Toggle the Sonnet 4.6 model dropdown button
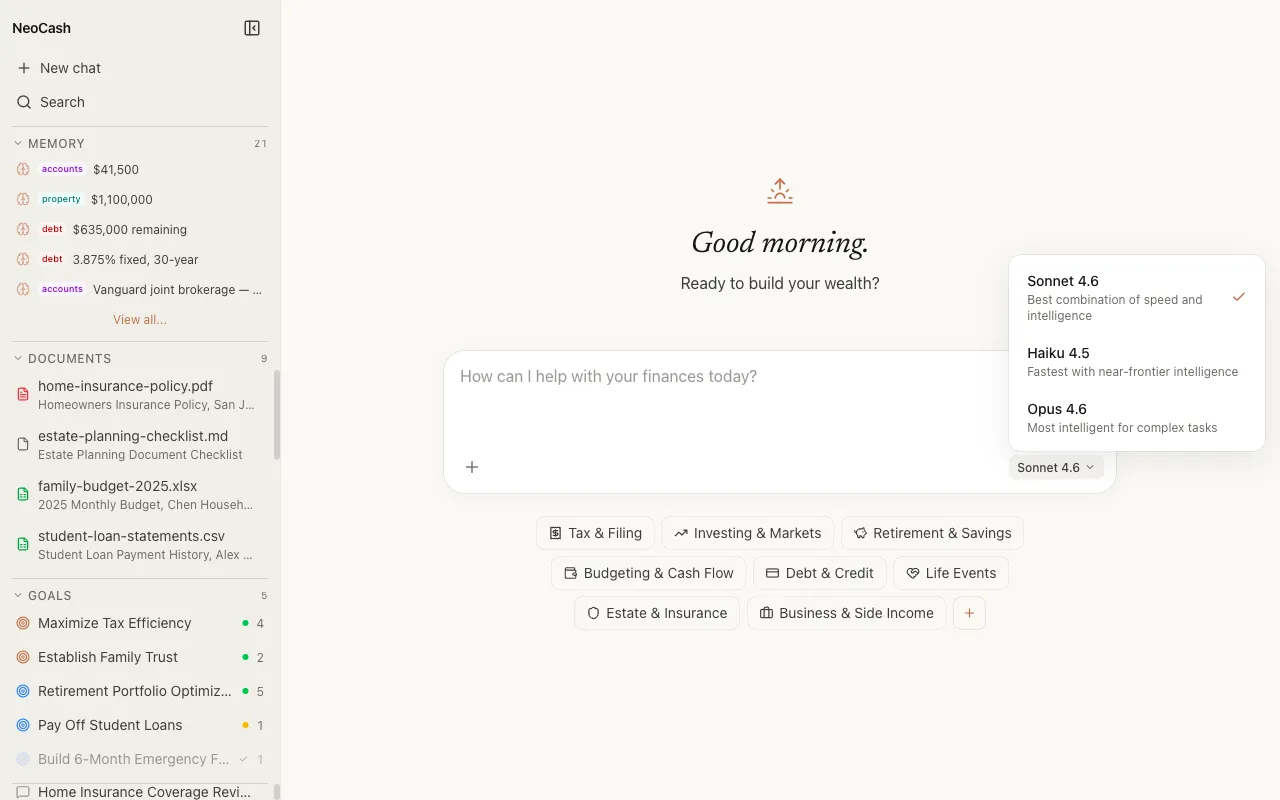 point(1056,467)
